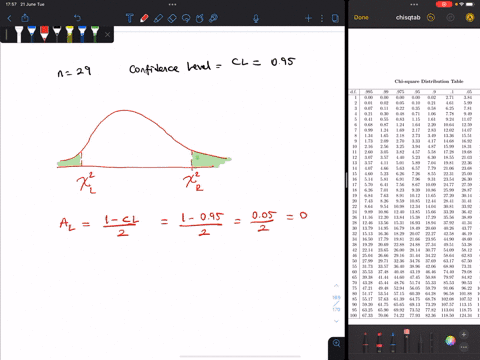Pick the blue markup pencil
The height and width of the screenshot is (360, 480).
393,343
